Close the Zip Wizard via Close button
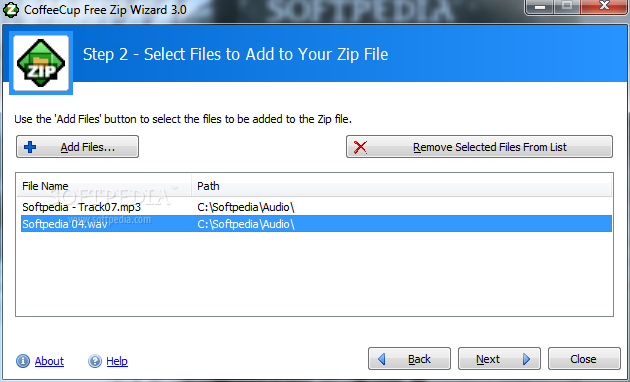This screenshot has height=382, width=630. 584,359
